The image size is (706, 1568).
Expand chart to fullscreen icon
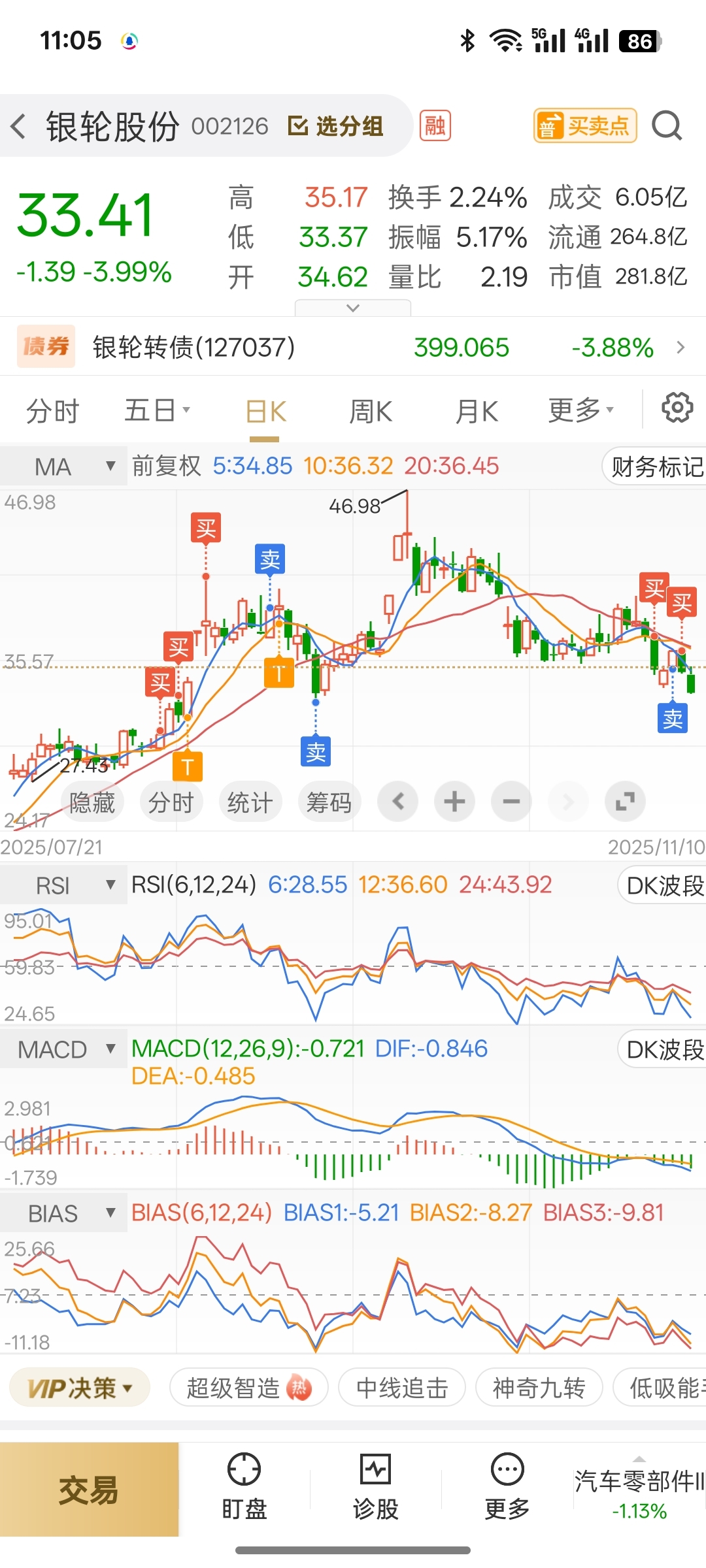pyautogui.click(x=625, y=801)
